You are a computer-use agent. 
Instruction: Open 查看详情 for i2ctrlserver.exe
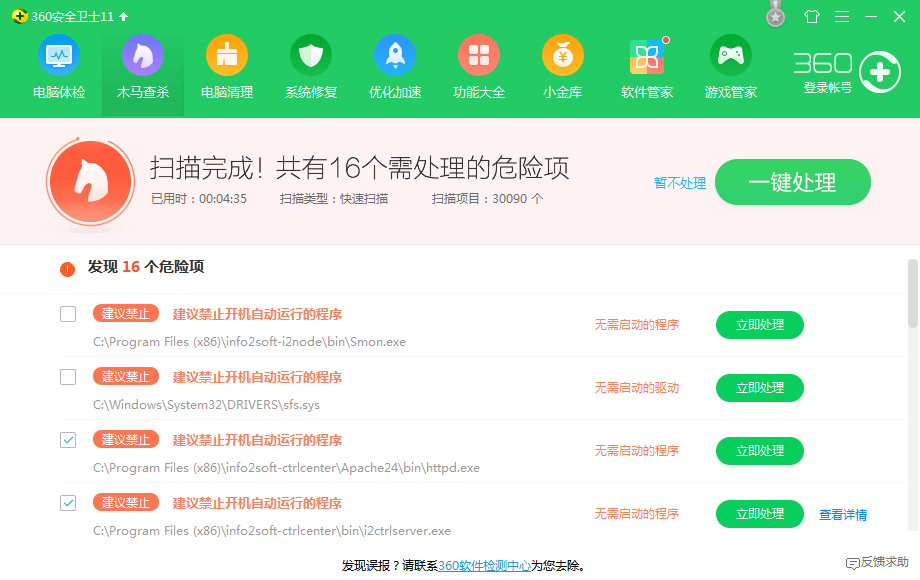[x=843, y=515]
